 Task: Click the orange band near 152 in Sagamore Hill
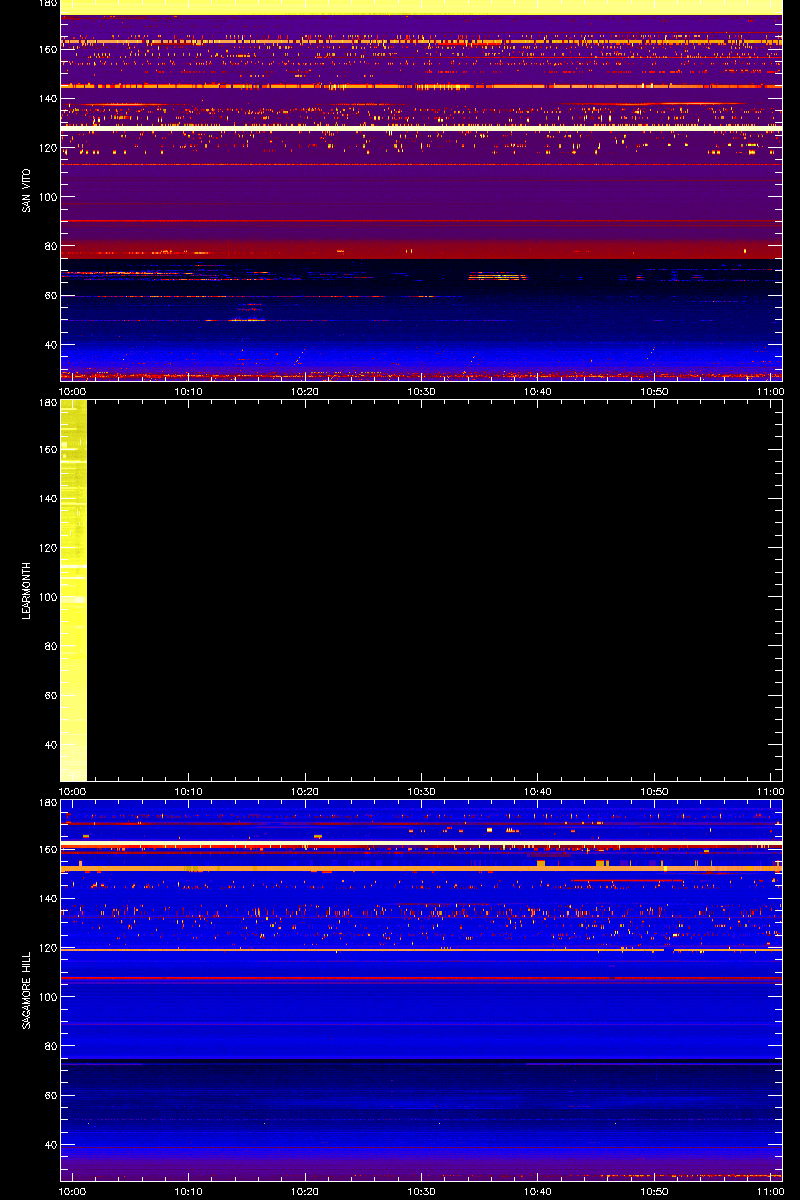(422, 869)
